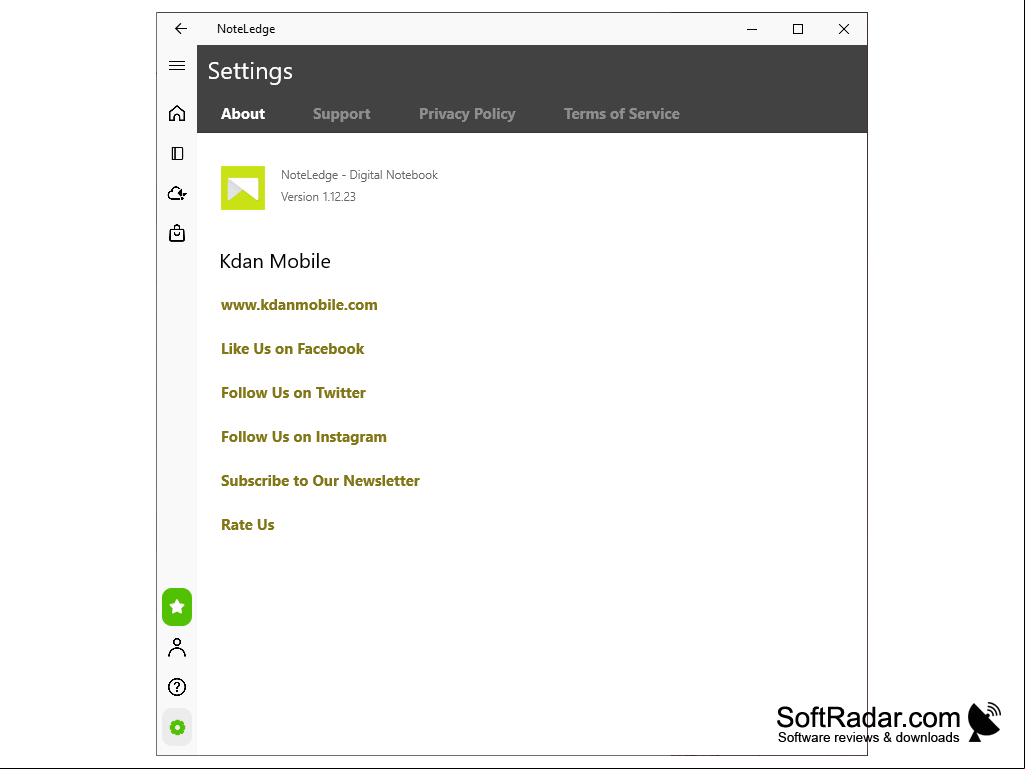Go to the Home sidebar icon
The image size is (1025, 769).
pos(177,113)
